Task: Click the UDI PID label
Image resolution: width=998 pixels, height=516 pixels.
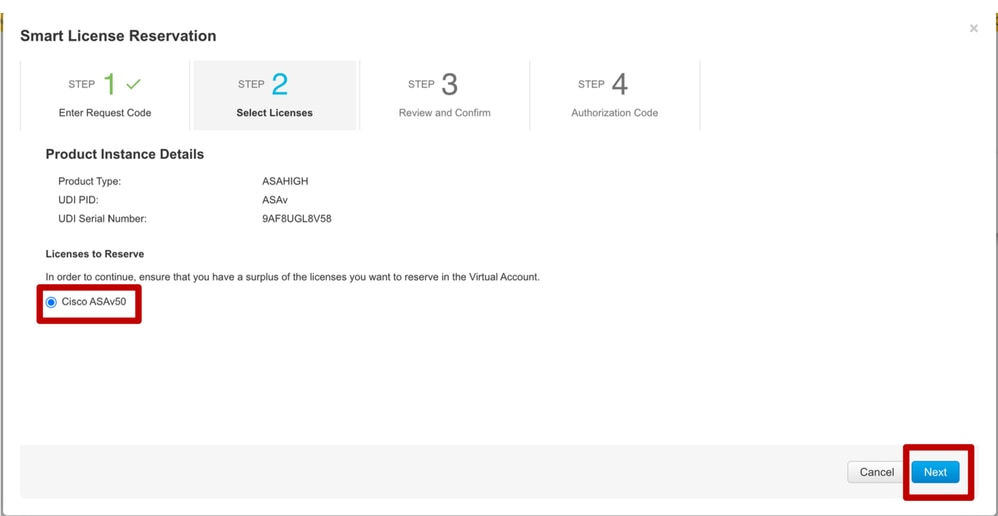Action: point(78,200)
